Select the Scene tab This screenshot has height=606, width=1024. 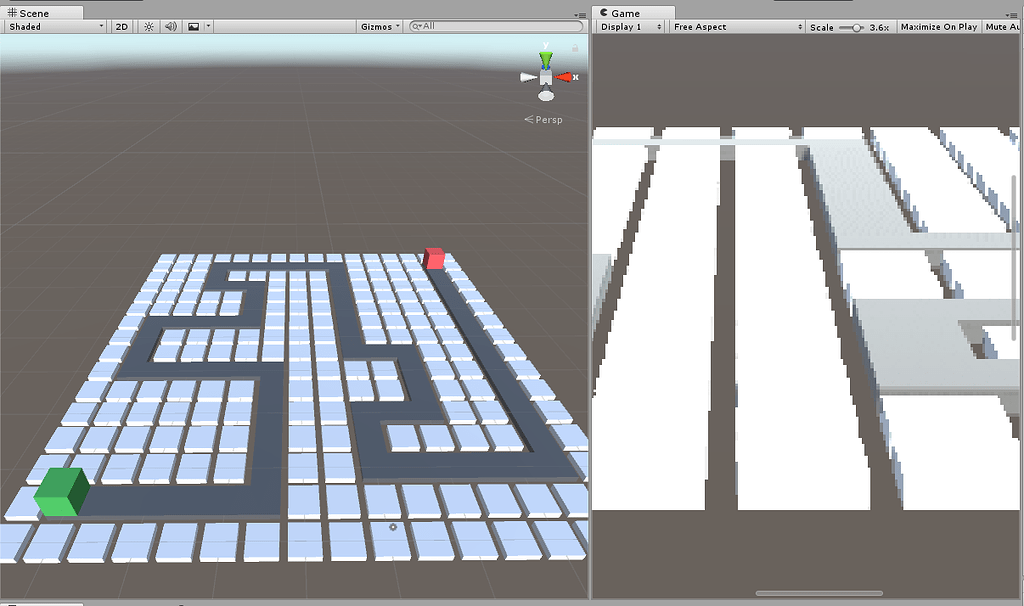pos(35,13)
